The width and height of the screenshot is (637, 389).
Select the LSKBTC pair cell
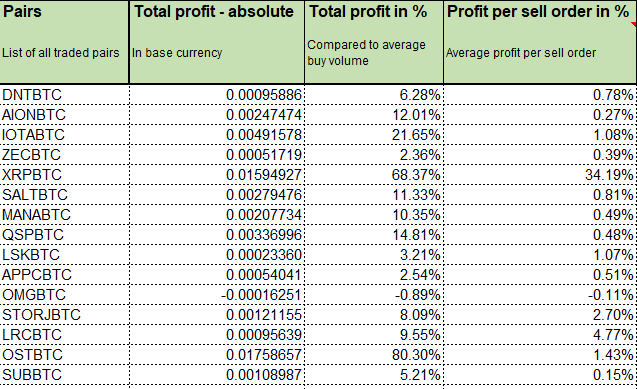[65, 255]
